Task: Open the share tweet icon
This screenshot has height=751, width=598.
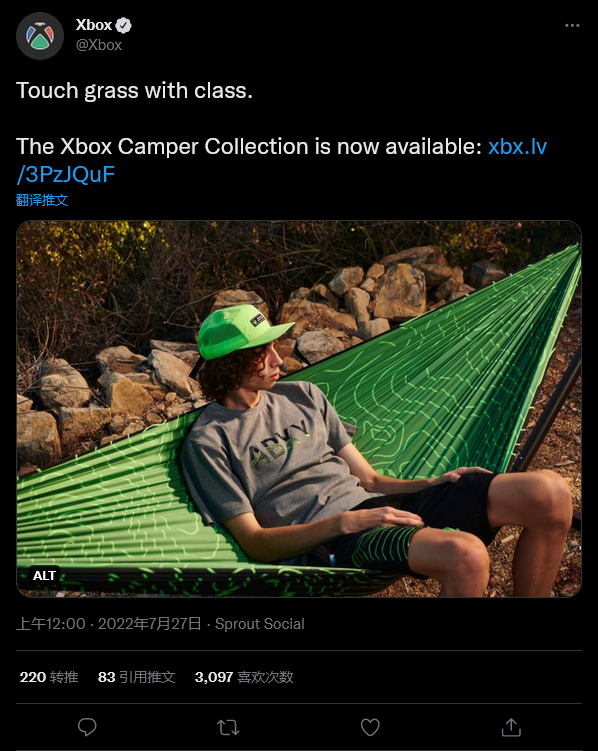Action: (x=511, y=727)
